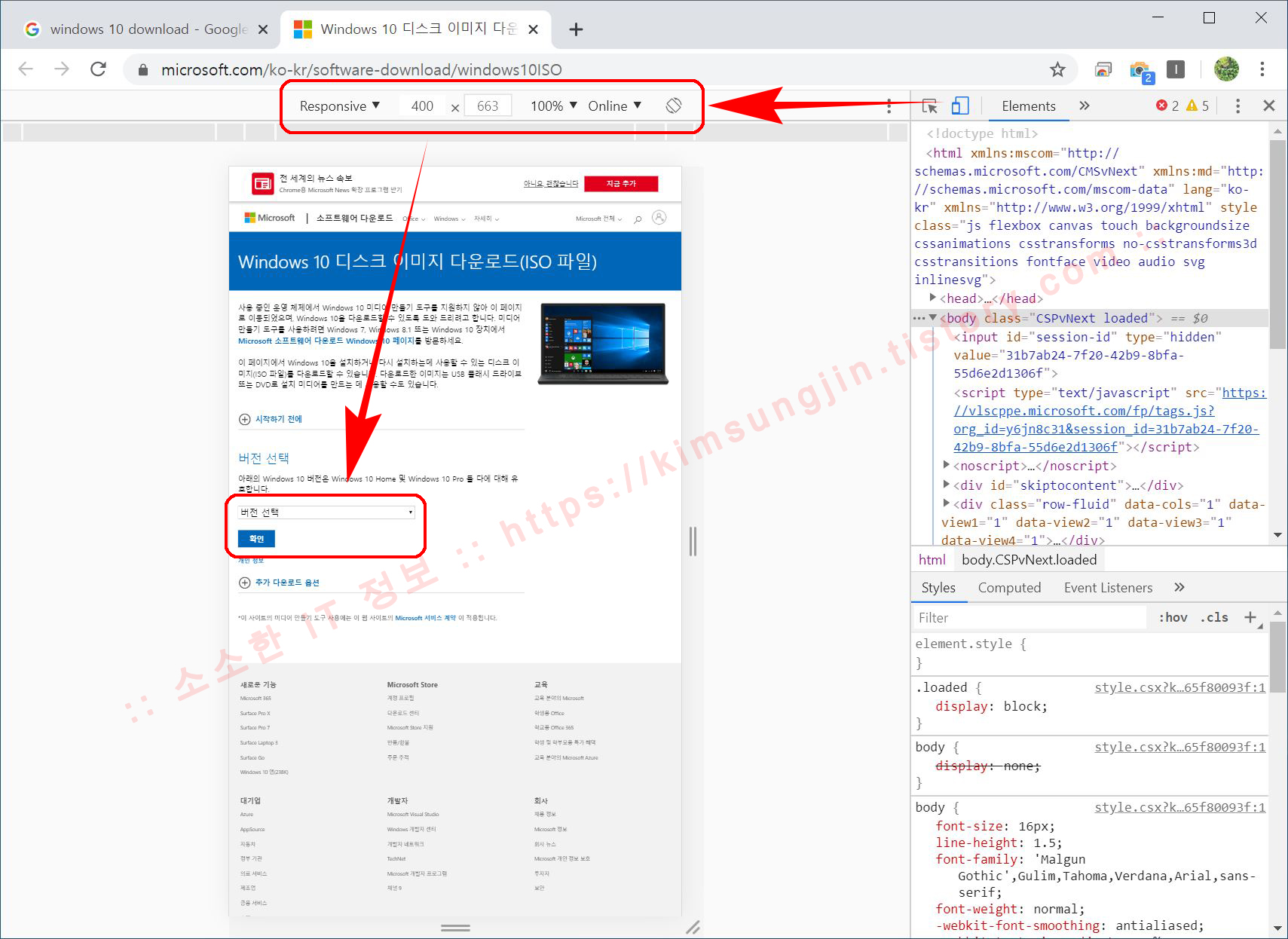Expand the noscript element node
The height and width of the screenshot is (939, 1288).
coord(947,465)
